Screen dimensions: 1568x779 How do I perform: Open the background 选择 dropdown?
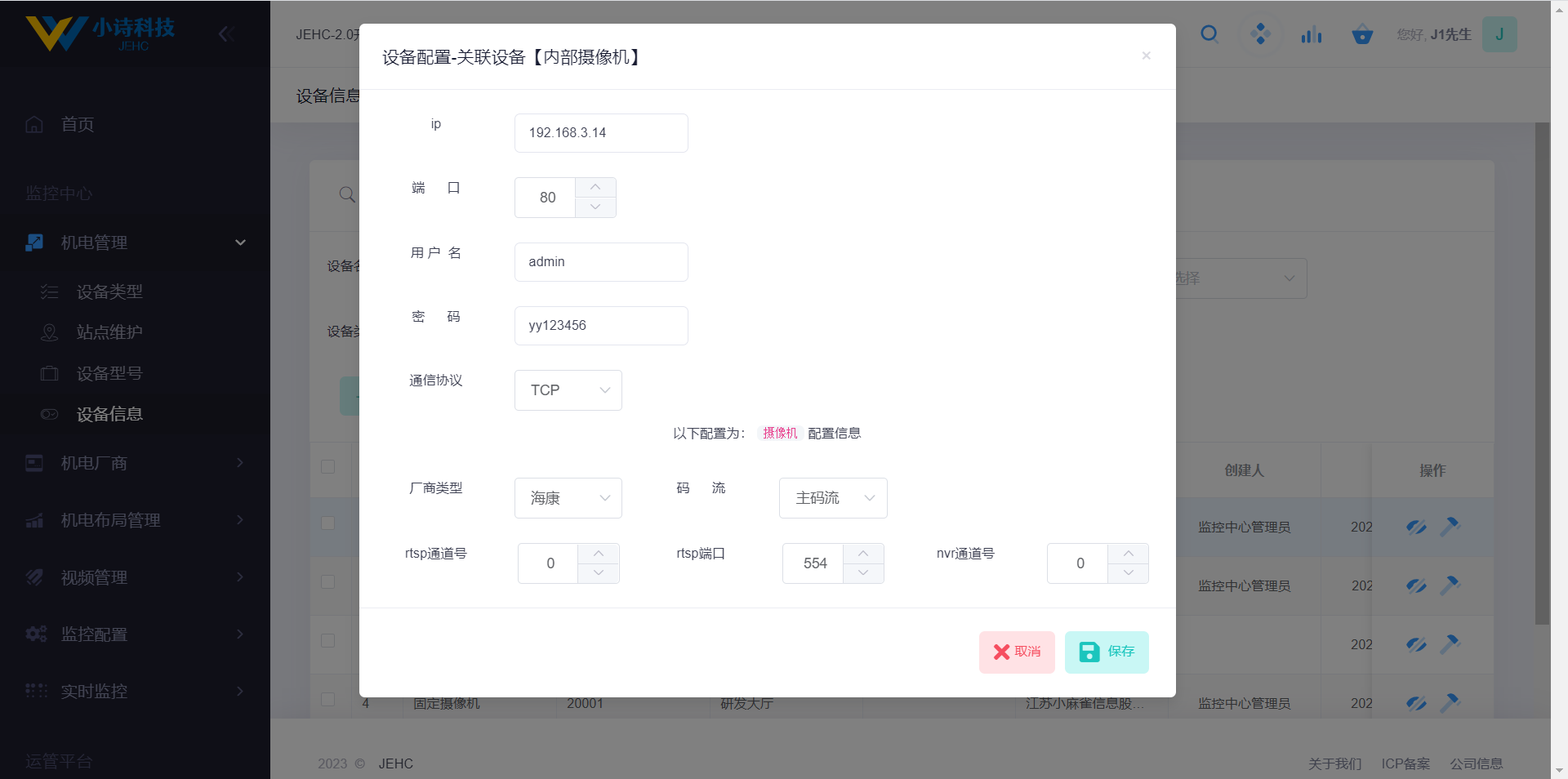tap(1241, 278)
